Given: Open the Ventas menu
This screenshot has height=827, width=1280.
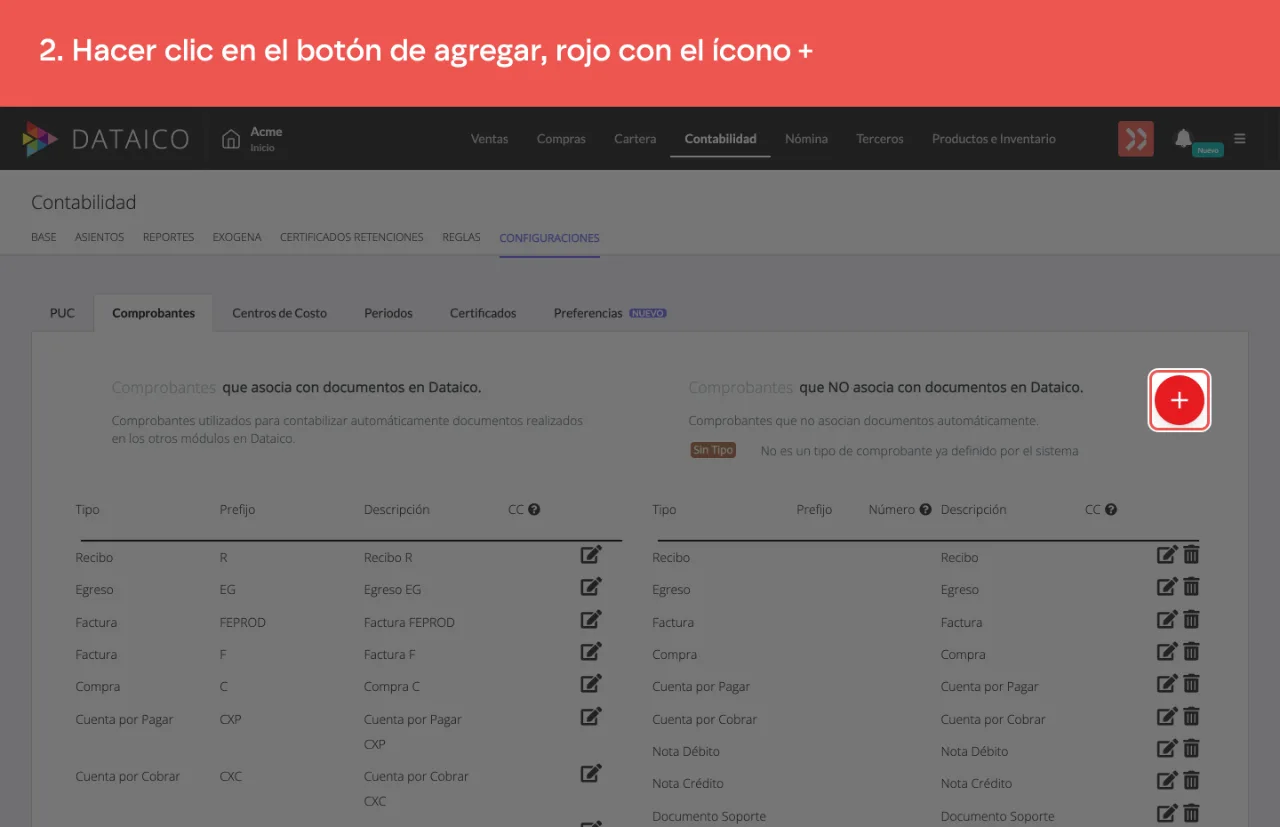Looking at the screenshot, I should [490, 139].
